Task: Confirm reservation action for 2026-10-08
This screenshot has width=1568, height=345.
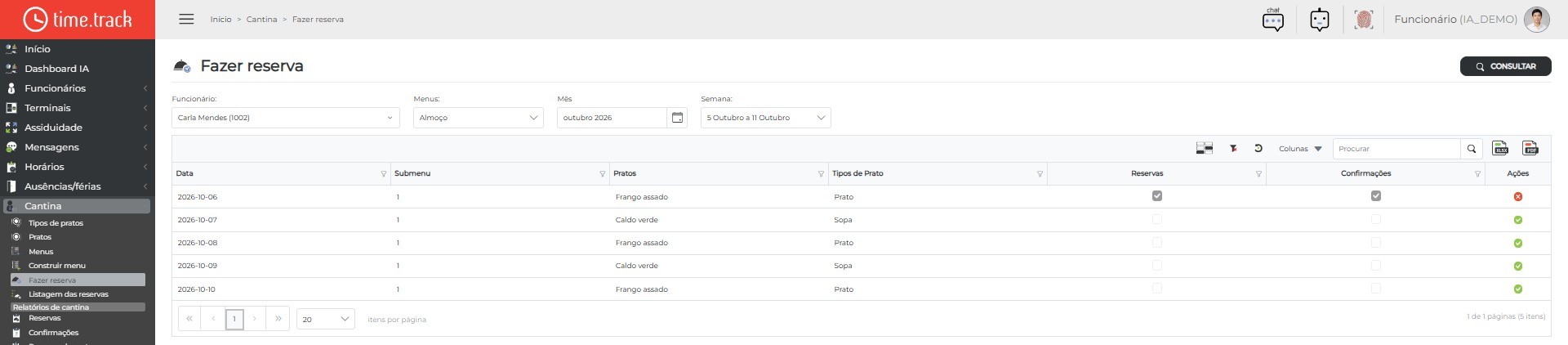Action: 1517,243
